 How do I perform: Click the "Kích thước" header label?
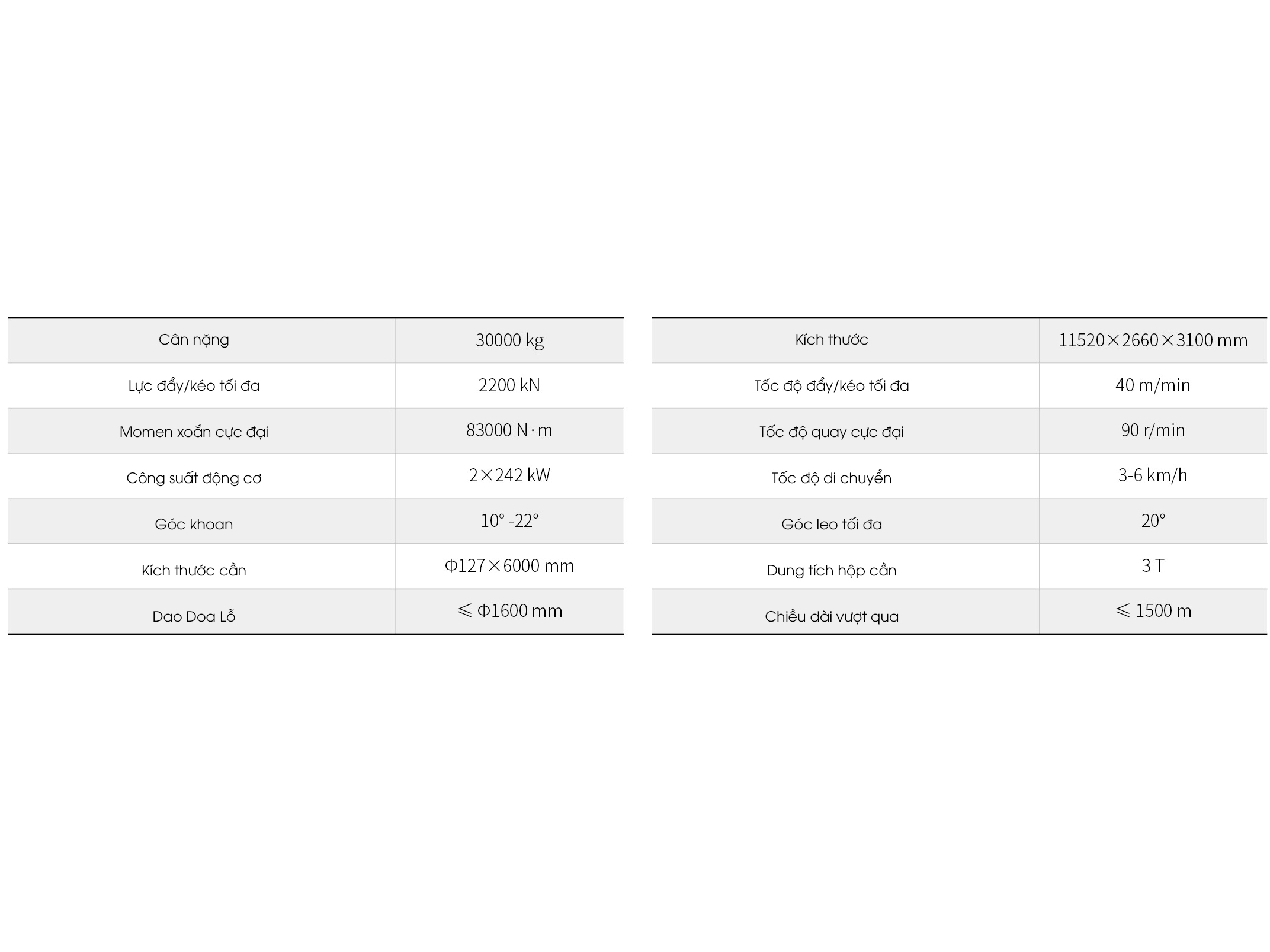pos(832,340)
